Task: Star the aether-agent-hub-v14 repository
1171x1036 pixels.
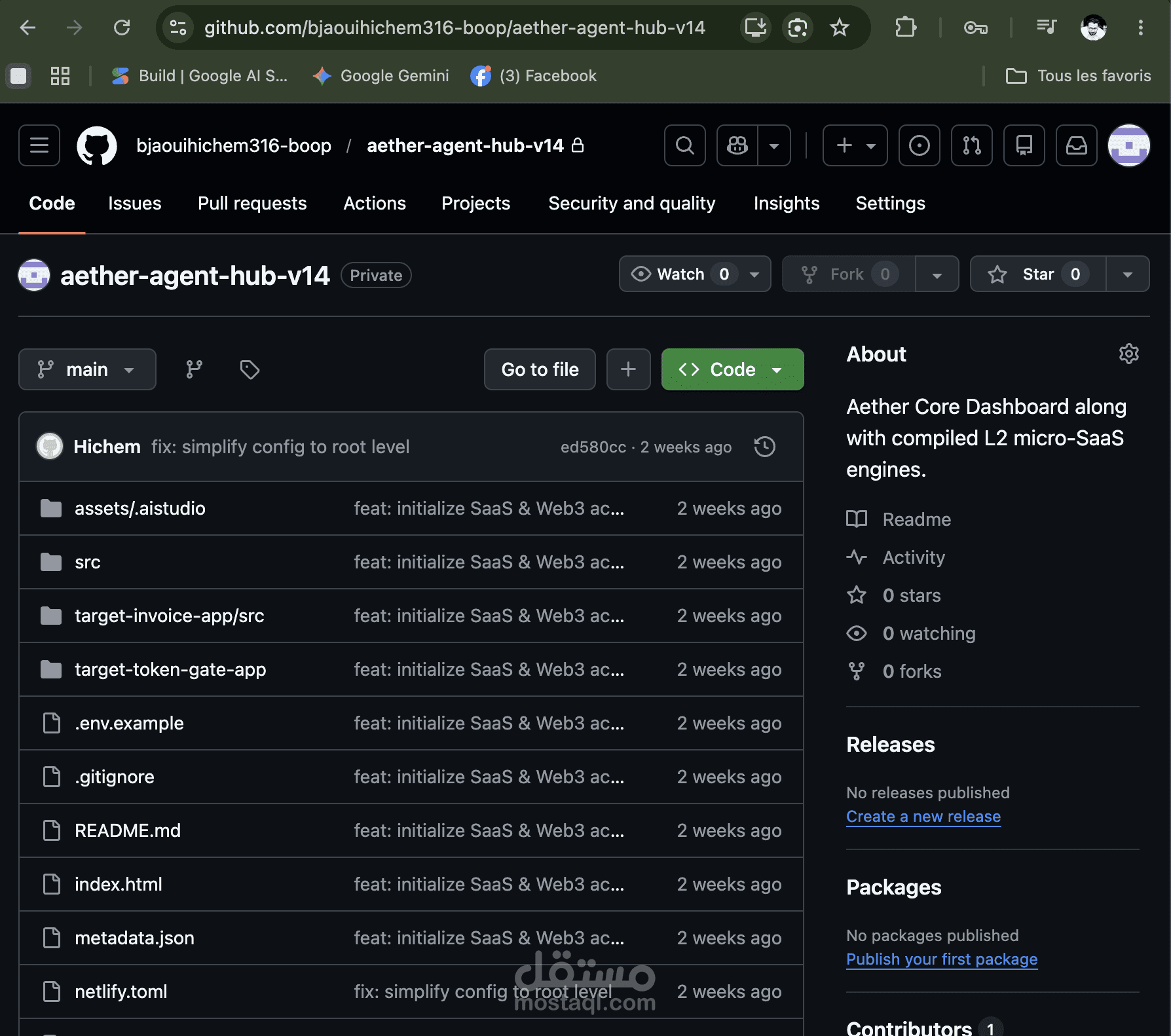Action: point(1038,274)
